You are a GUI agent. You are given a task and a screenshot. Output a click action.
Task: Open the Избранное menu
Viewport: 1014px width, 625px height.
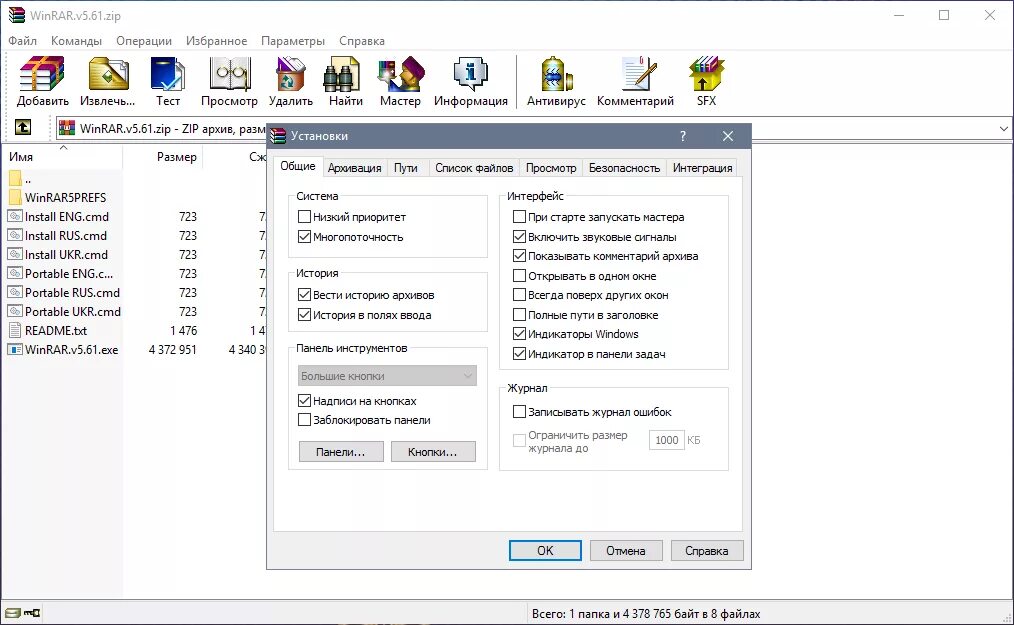tap(217, 41)
